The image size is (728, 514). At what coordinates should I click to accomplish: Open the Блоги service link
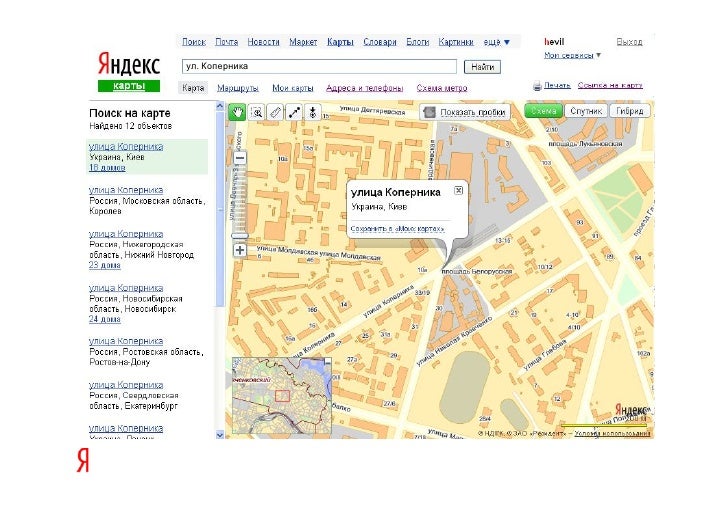click(417, 42)
